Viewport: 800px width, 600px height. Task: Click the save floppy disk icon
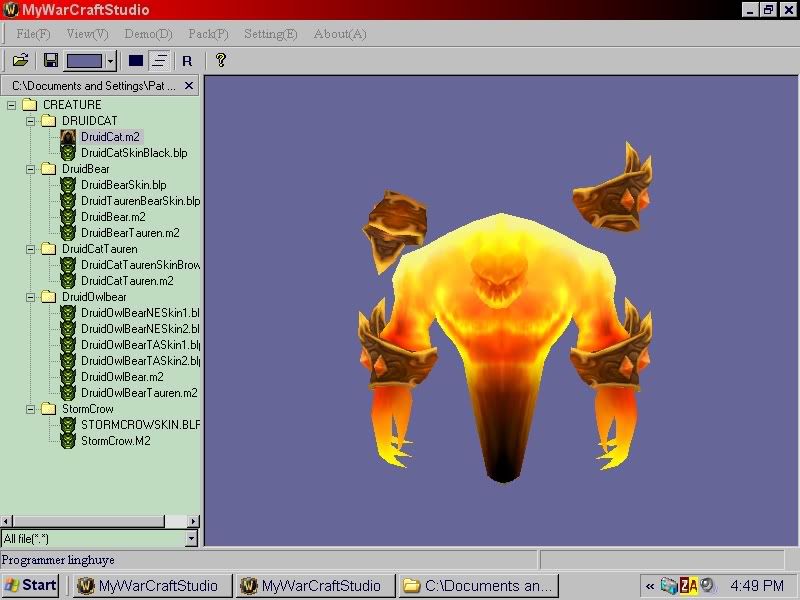coord(51,61)
